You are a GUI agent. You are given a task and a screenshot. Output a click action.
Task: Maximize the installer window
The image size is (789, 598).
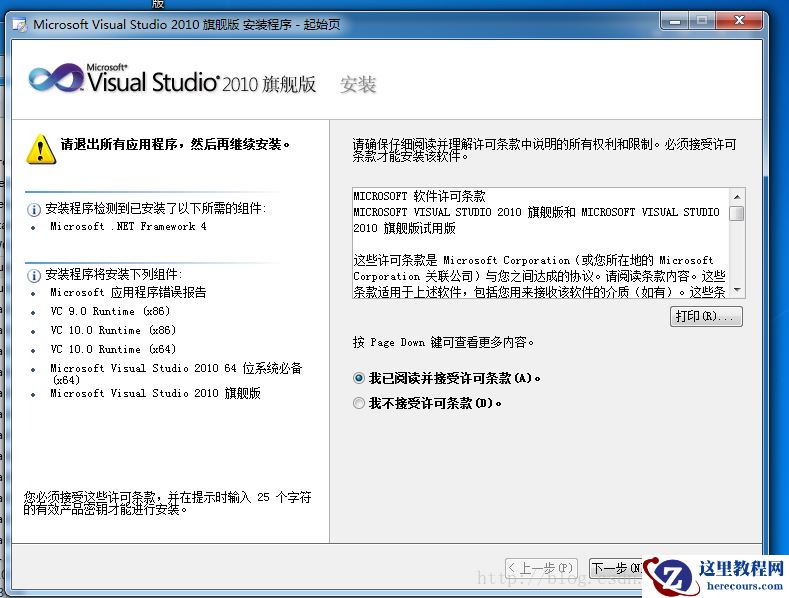[702, 21]
